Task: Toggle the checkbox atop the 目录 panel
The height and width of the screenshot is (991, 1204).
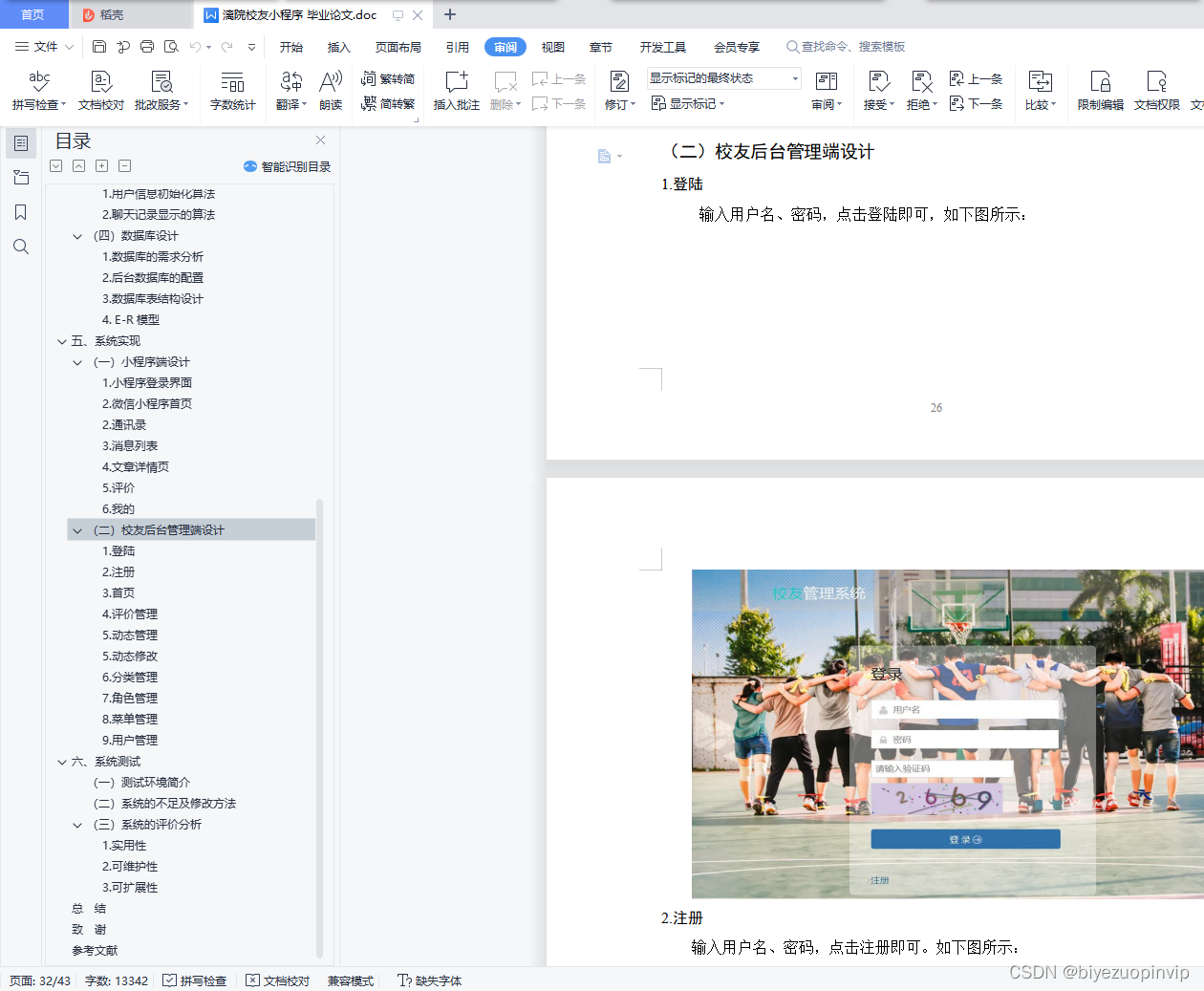Action: pos(55,165)
